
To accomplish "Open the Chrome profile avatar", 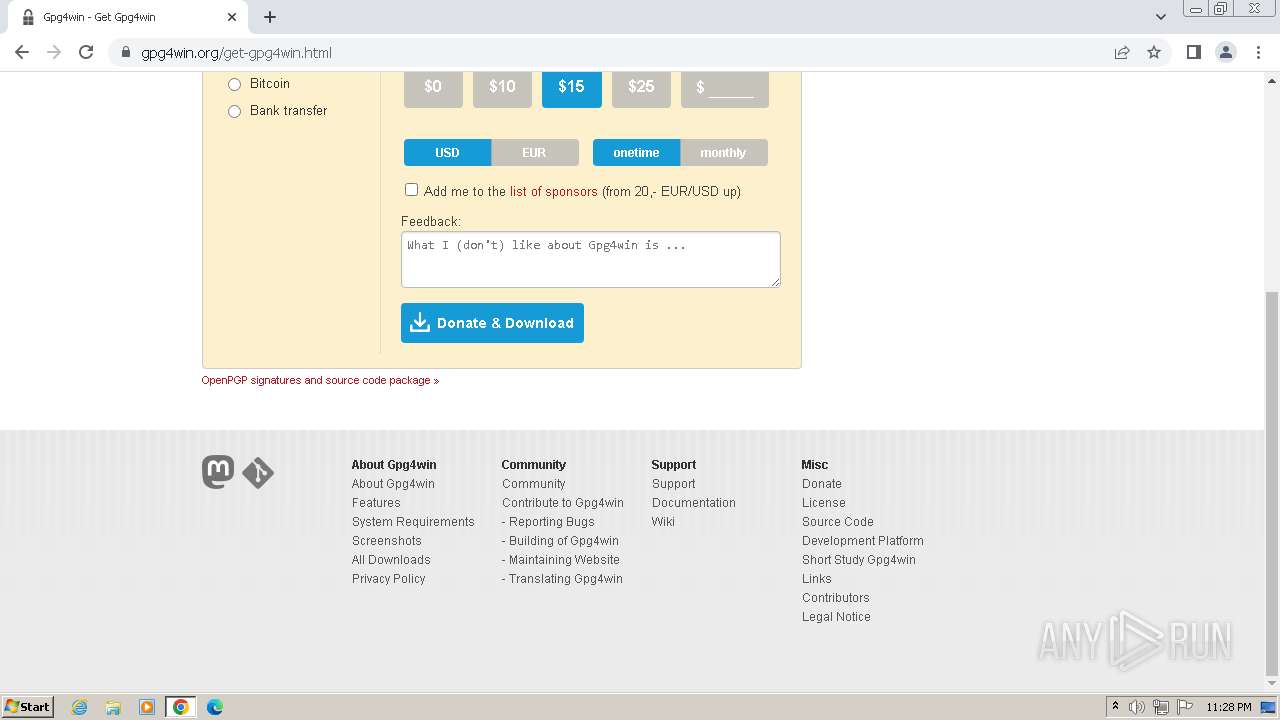I will 1225,53.
